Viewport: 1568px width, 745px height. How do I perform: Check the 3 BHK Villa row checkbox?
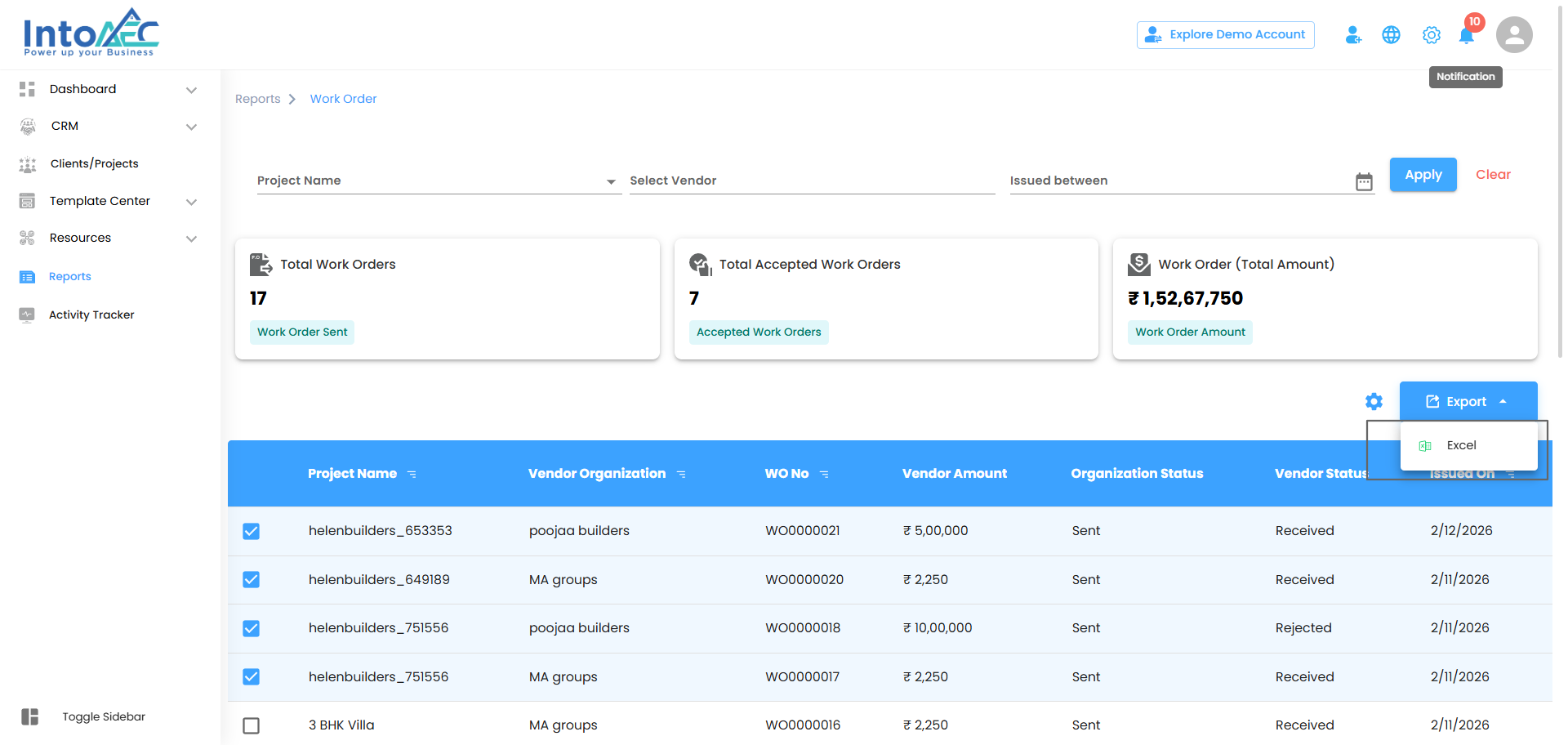[252, 725]
